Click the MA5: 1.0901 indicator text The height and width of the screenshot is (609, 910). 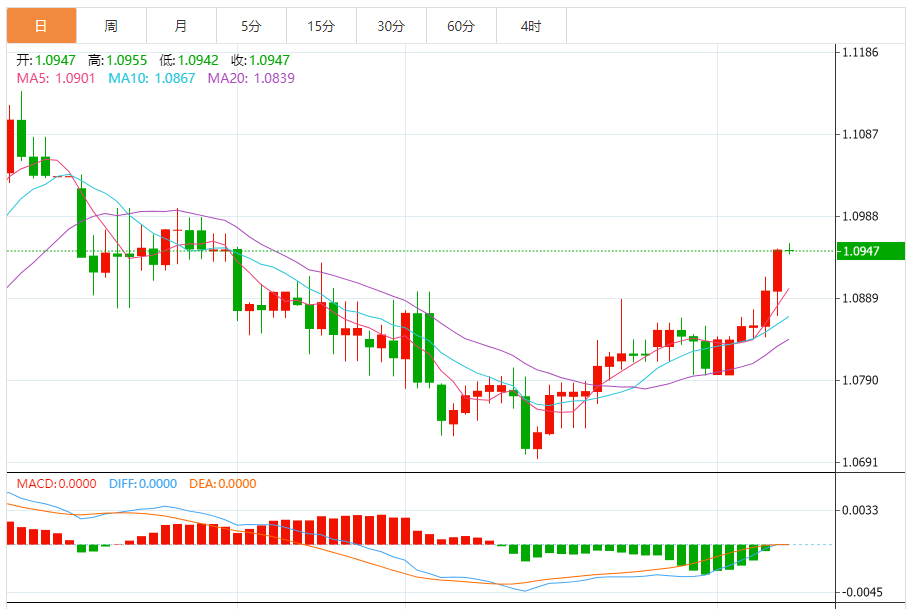click(x=56, y=78)
